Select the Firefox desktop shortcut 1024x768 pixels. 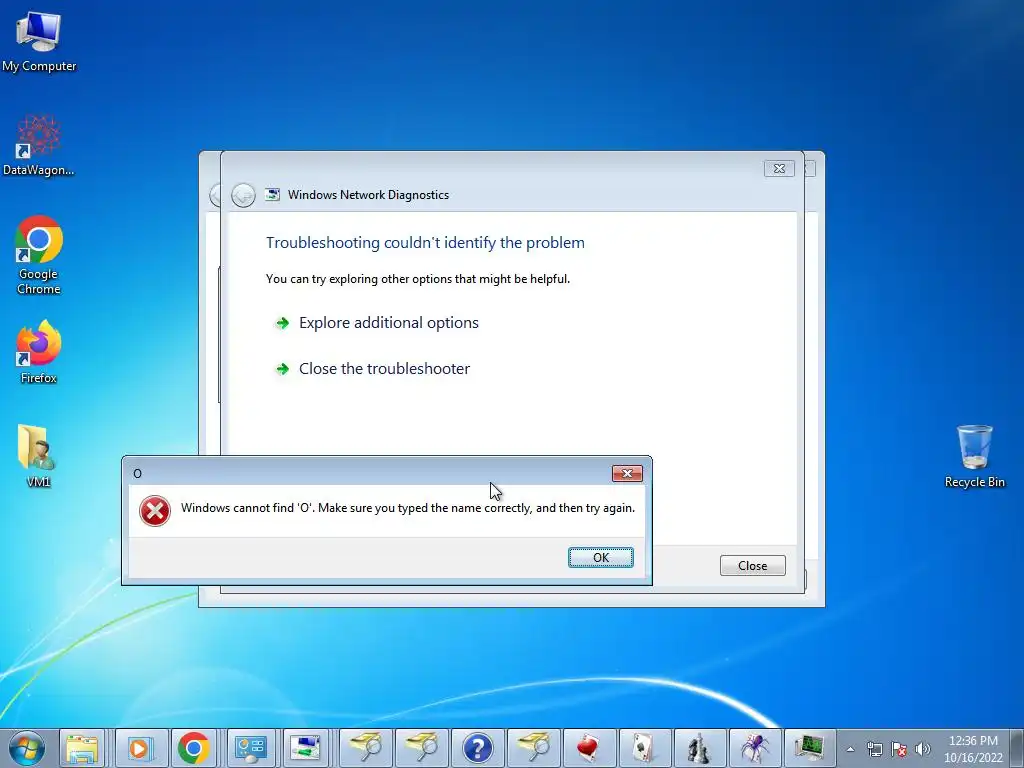39,351
